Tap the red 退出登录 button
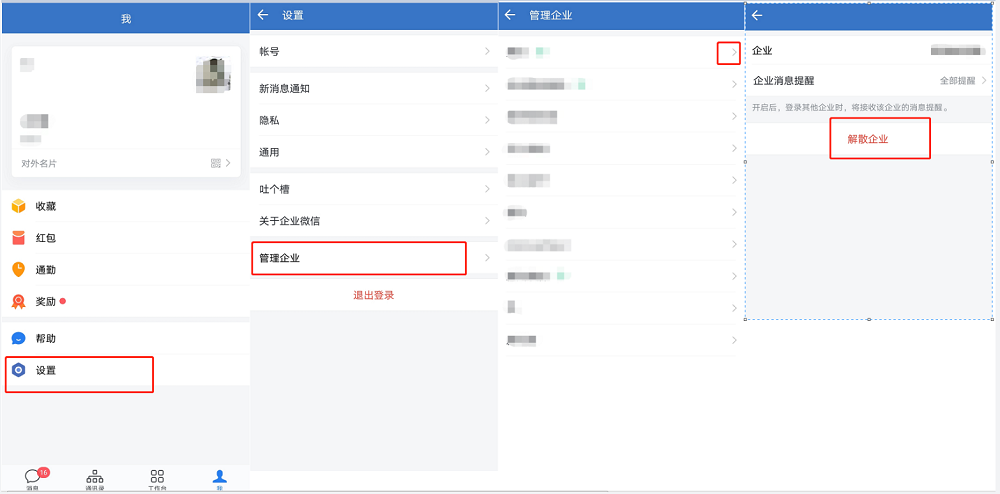 click(374, 295)
